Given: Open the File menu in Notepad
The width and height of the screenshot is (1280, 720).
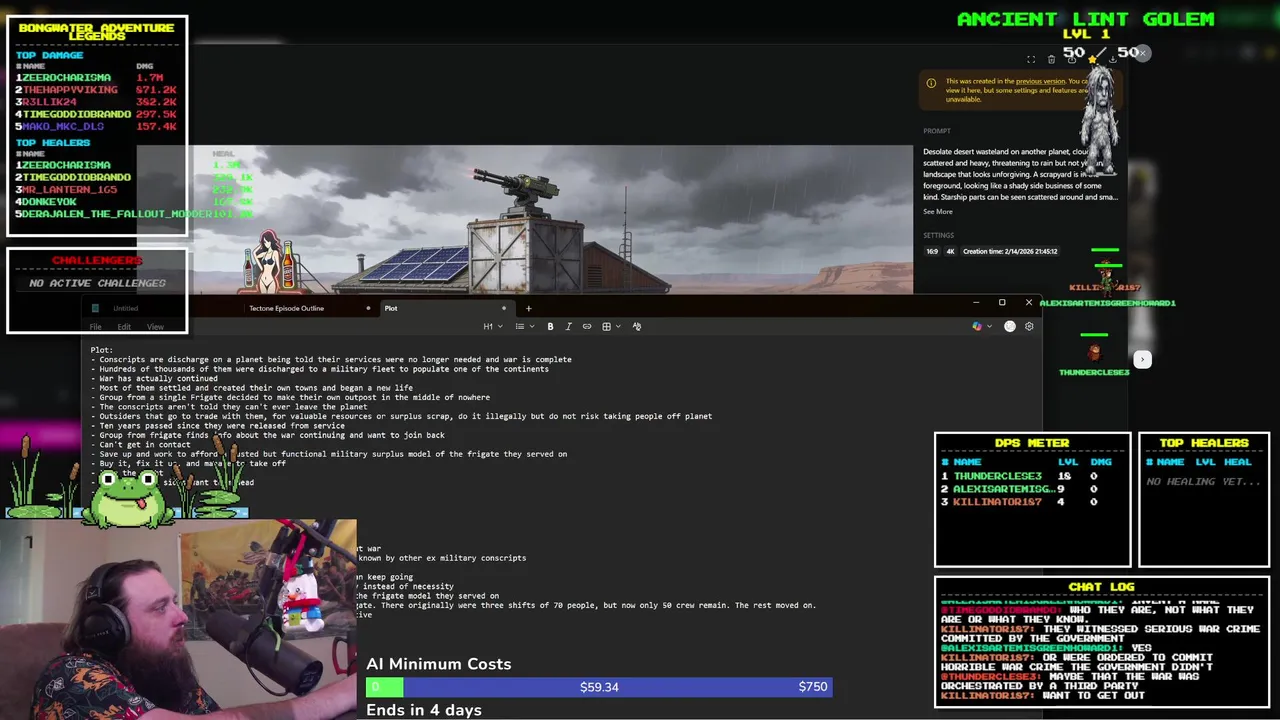Looking at the screenshot, I should tap(95, 327).
